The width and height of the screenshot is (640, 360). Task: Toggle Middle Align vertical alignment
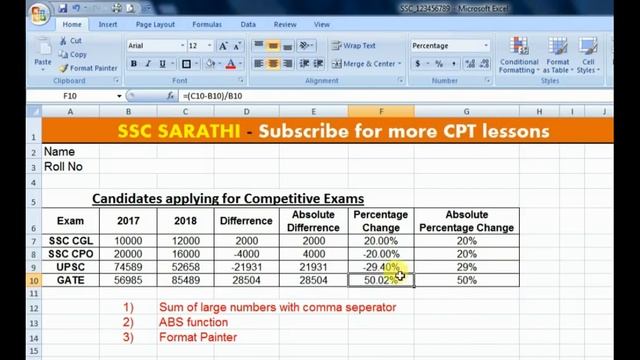[x=273, y=45]
